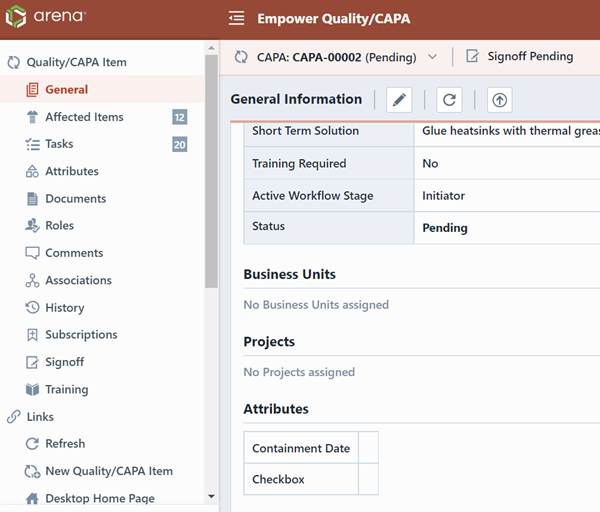Click the Quality/CAPA Item cycle icon

13,62
